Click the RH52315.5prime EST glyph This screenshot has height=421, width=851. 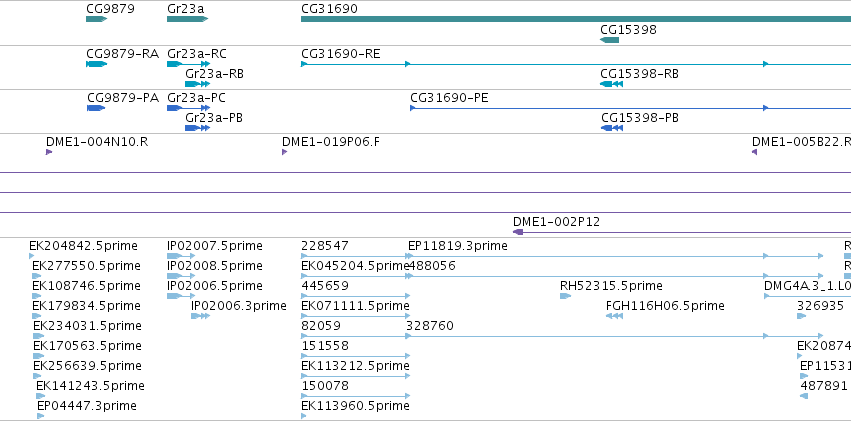point(565,296)
